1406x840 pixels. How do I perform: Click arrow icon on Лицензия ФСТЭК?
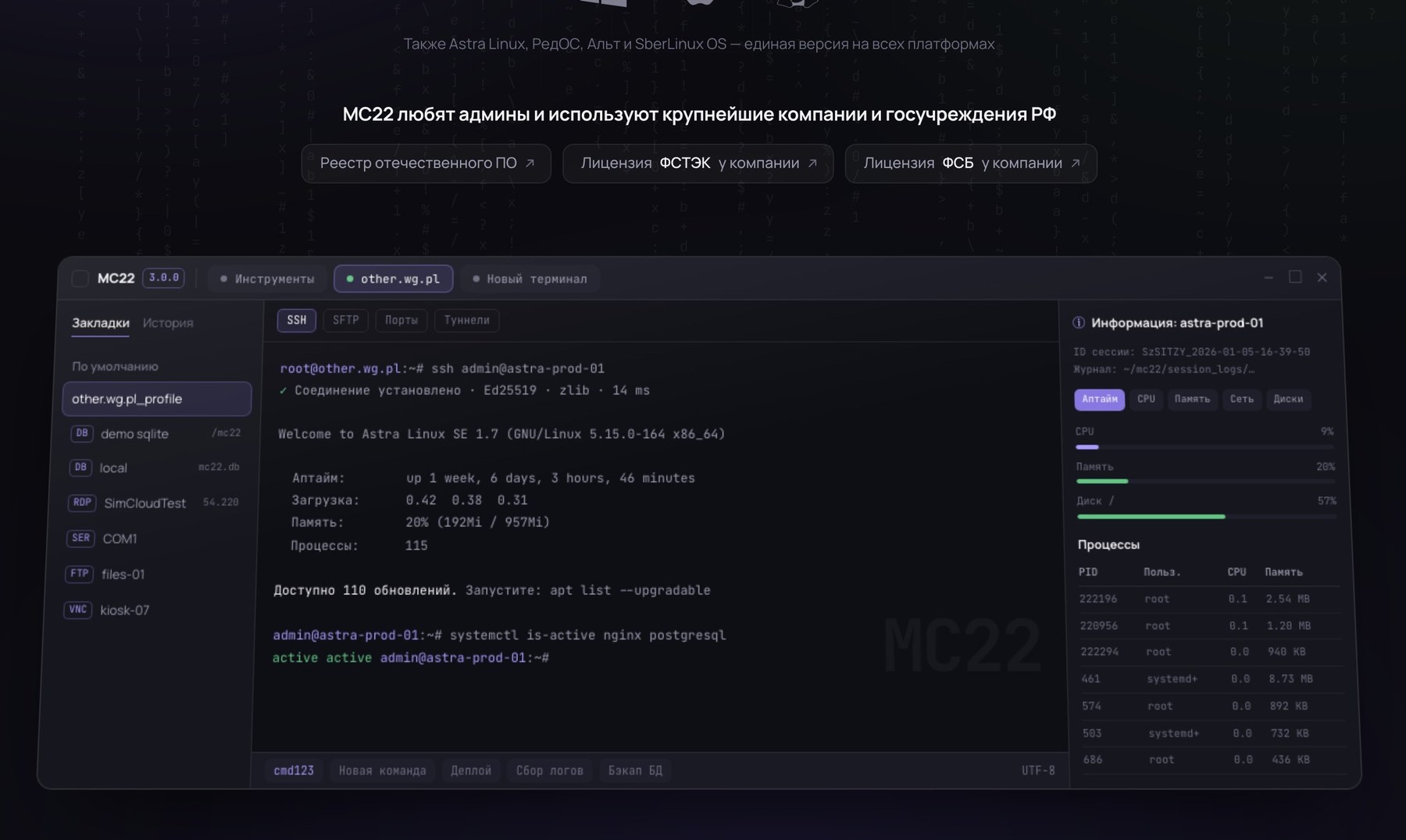click(x=812, y=163)
